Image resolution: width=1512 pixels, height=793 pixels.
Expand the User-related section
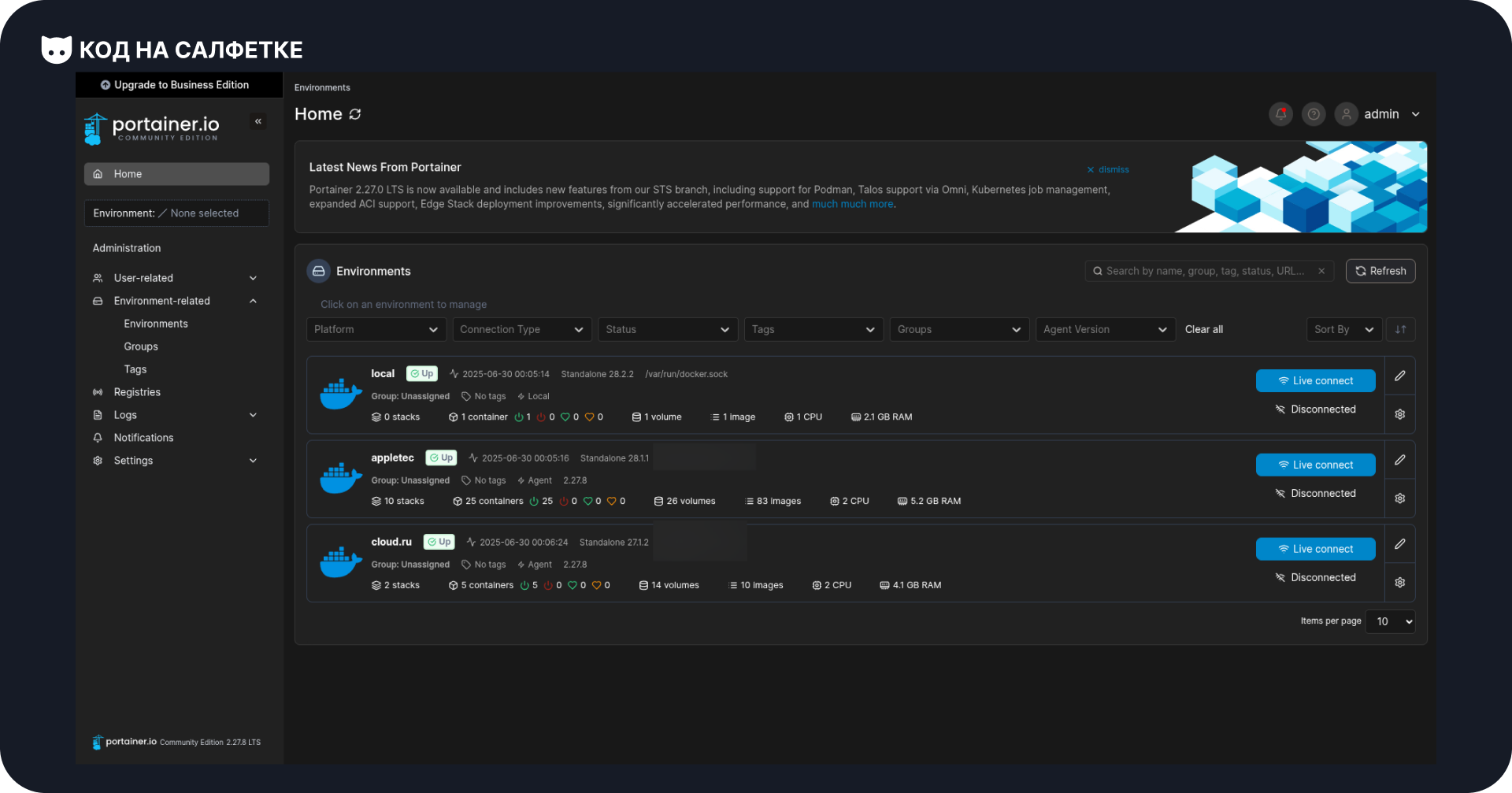(x=175, y=278)
